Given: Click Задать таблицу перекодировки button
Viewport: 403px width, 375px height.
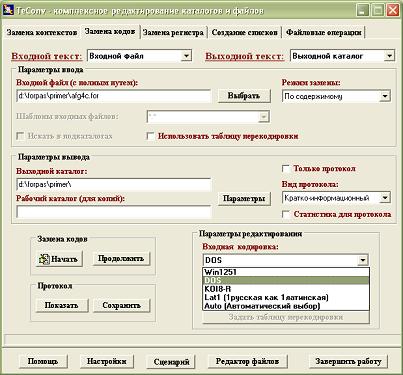Looking at the screenshot, I should point(286,317).
